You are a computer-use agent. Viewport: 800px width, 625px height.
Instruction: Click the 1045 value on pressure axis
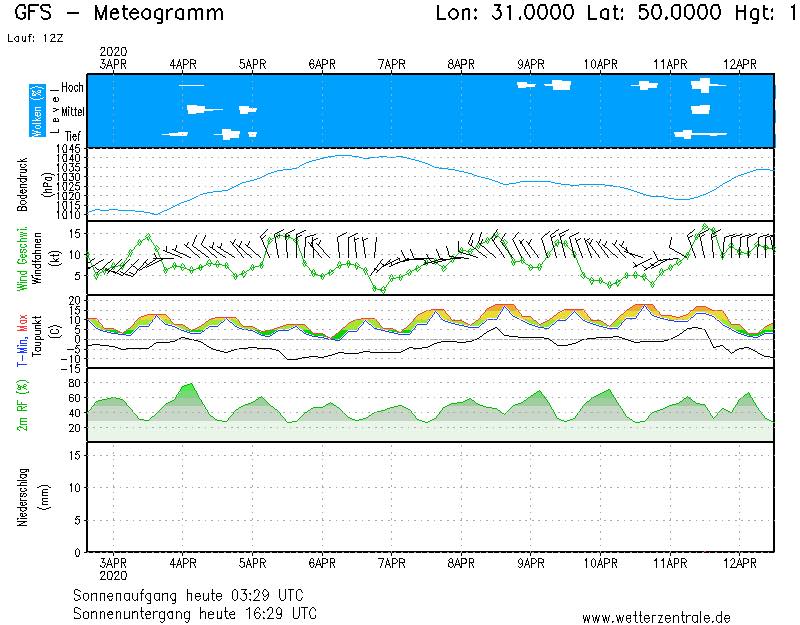[x=70, y=149]
